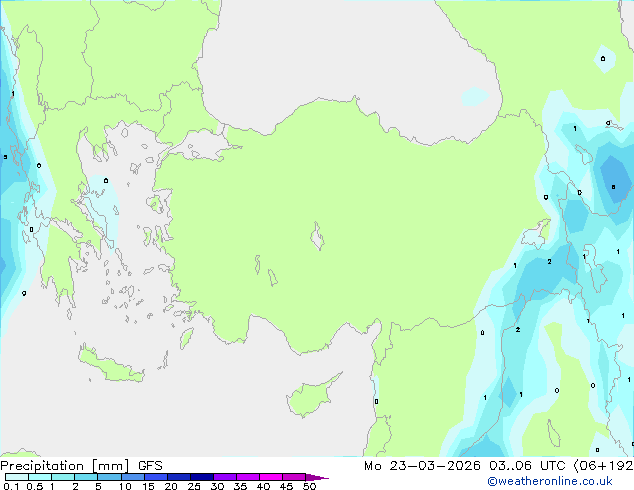634x490 pixels.
Task: Select the 0.5–1 mm legend color box
Action: (40, 477)
